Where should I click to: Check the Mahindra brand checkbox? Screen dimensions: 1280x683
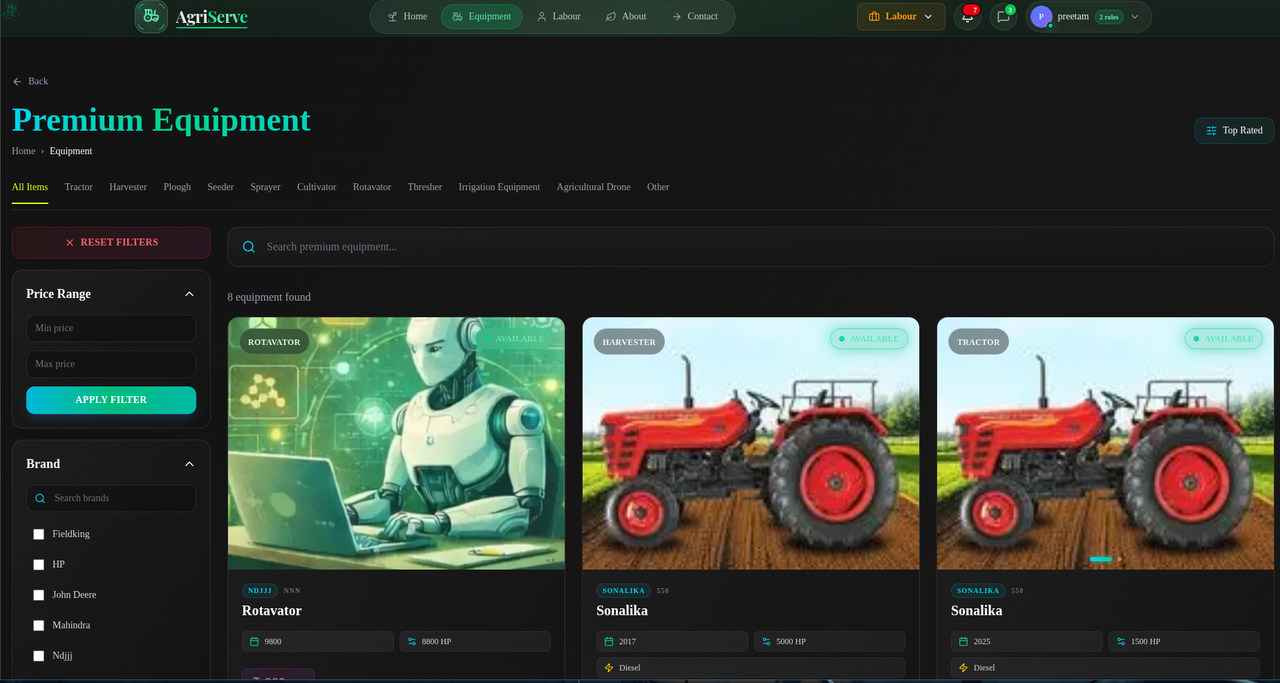[x=39, y=626]
